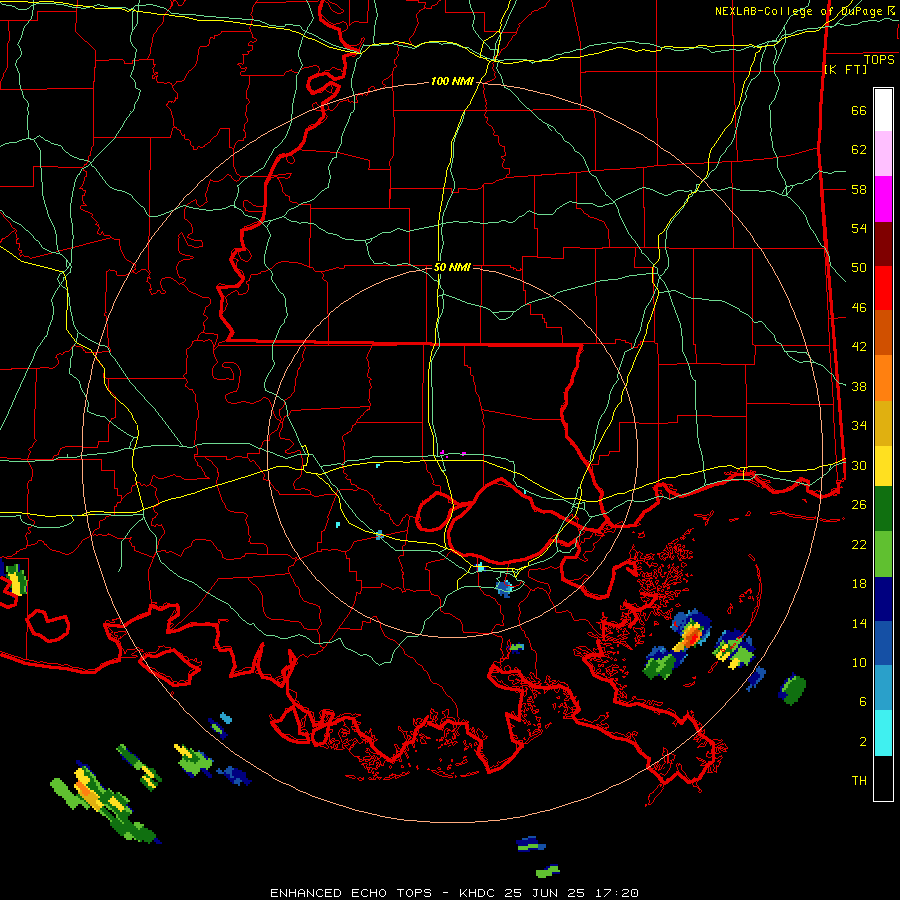Click the dark maroon legend swatch
This screenshot has height=900, width=900.
point(883,244)
